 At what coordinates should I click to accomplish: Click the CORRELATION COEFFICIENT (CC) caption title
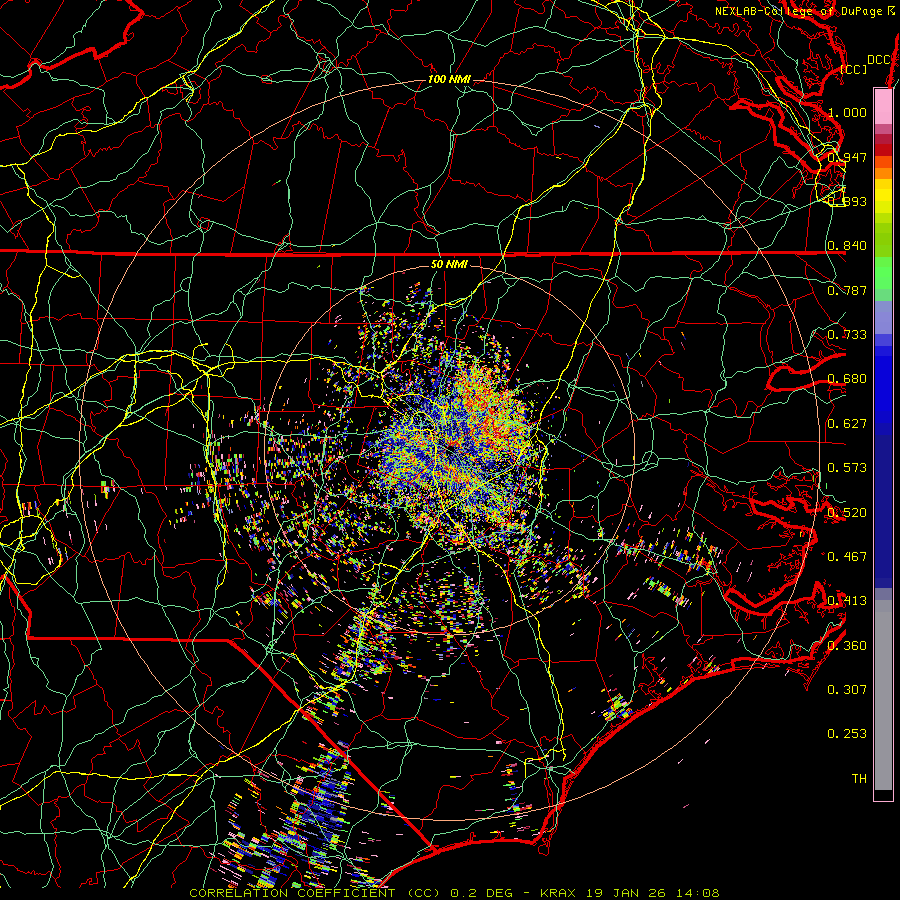316,893
